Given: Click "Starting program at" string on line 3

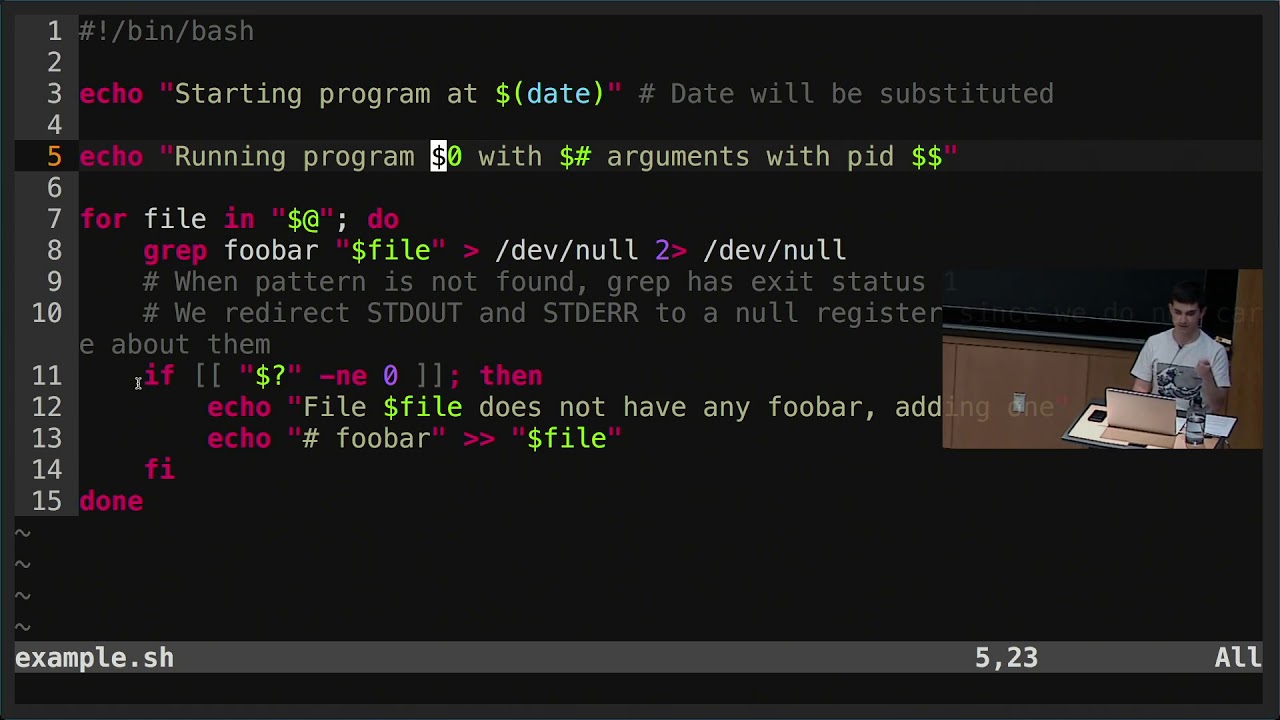Looking at the screenshot, I should pyautogui.click(x=326, y=94).
